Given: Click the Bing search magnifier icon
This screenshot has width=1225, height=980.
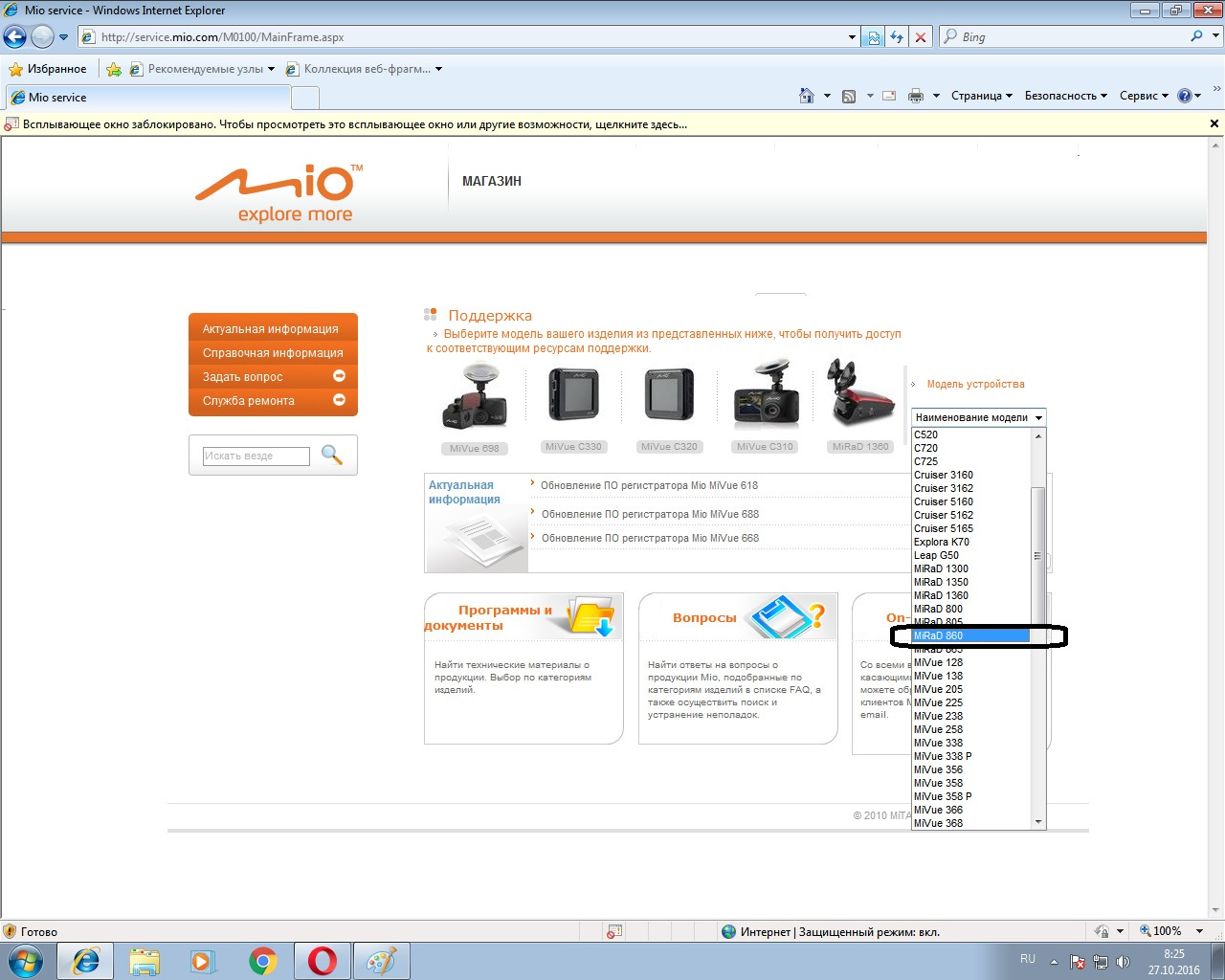Looking at the screenshot, I should coord(1196,36).
